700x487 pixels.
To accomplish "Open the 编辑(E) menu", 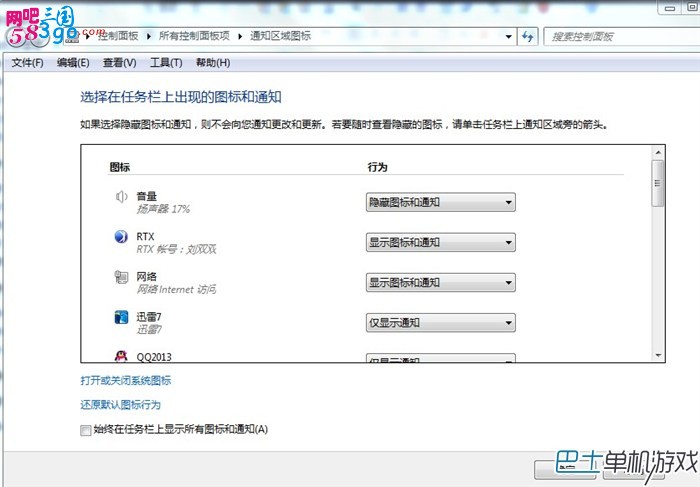I will [x=73, y=63].
